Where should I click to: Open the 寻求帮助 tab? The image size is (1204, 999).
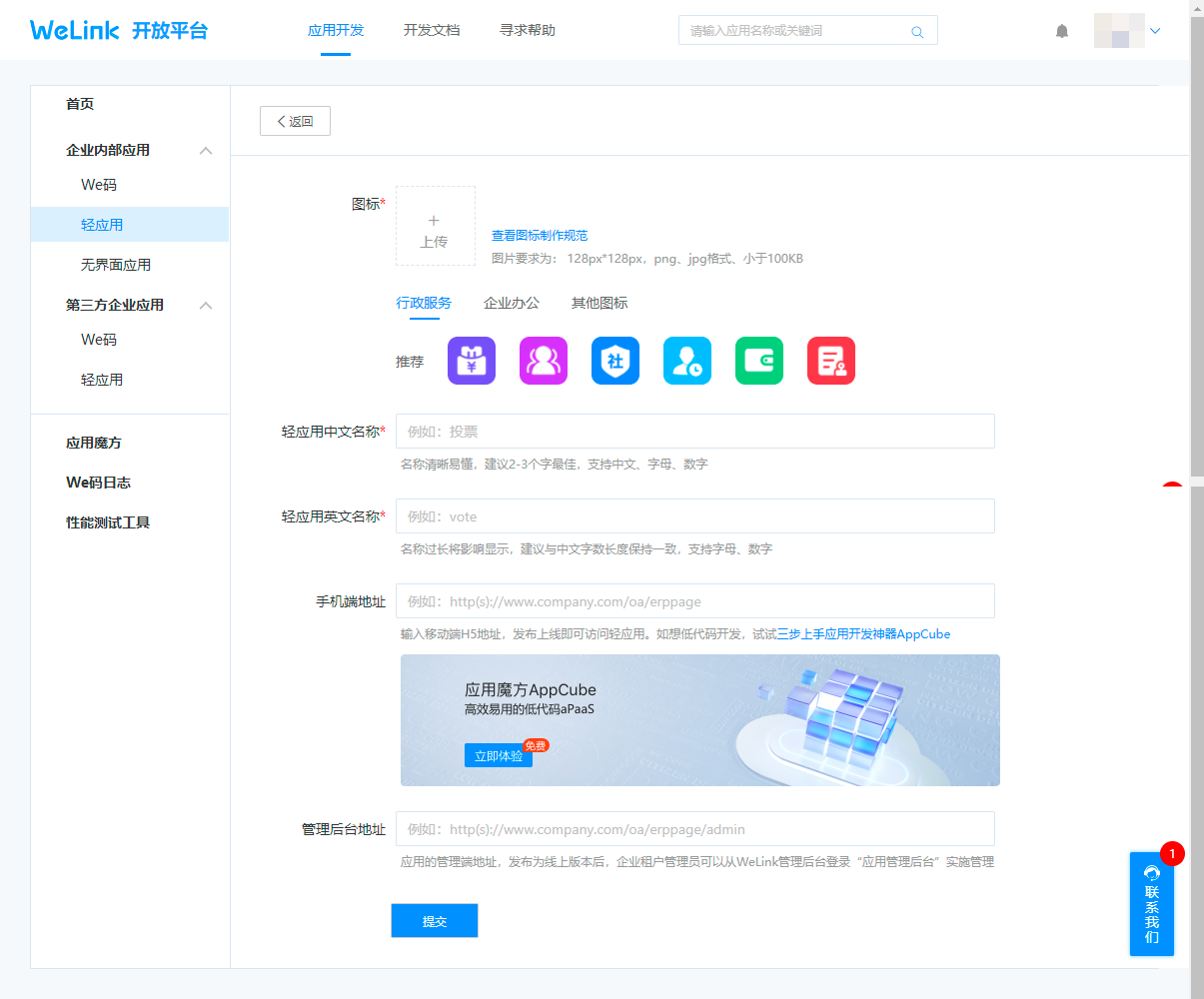click(528, 30)
